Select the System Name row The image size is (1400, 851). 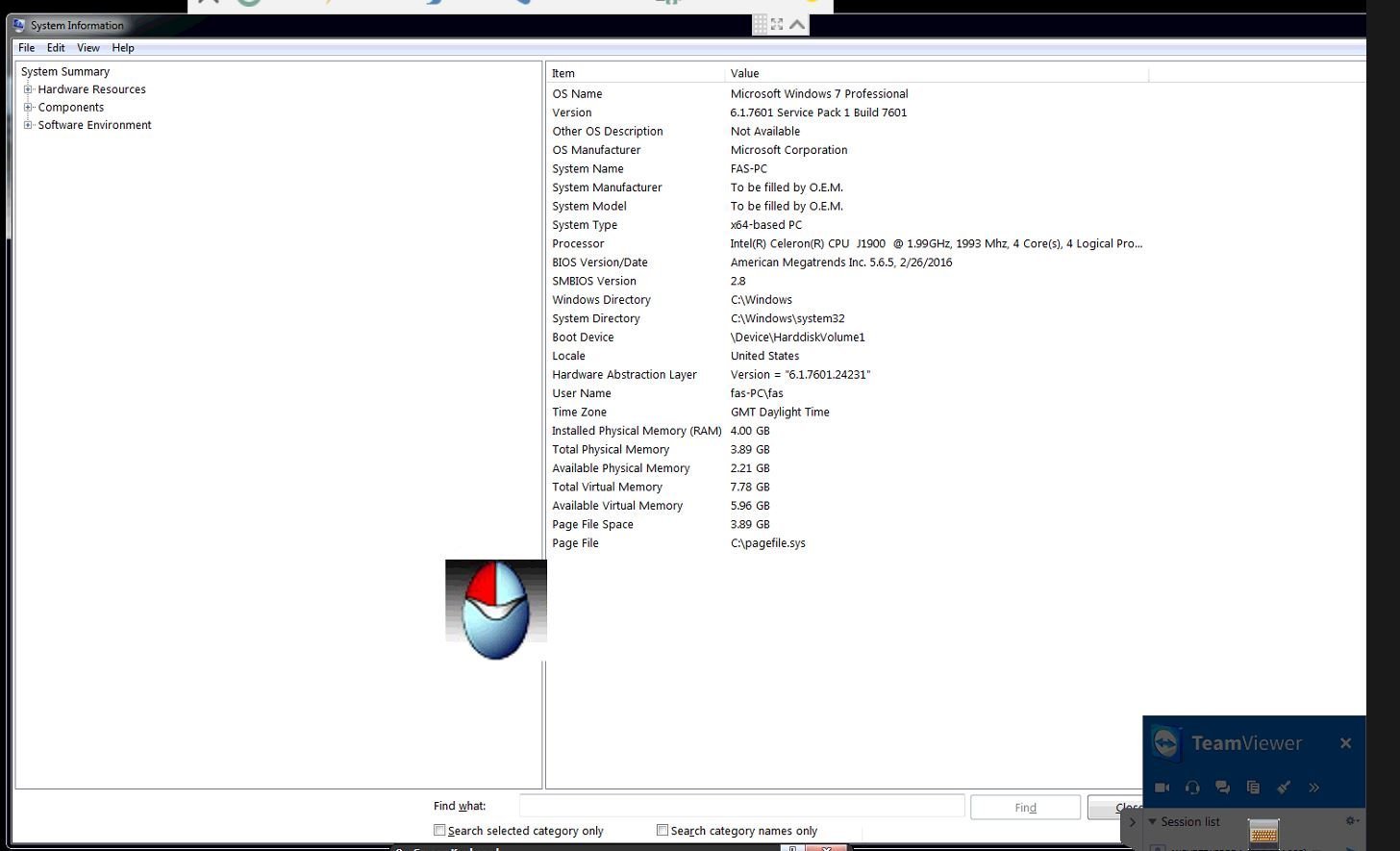click(x=847, y=169)
